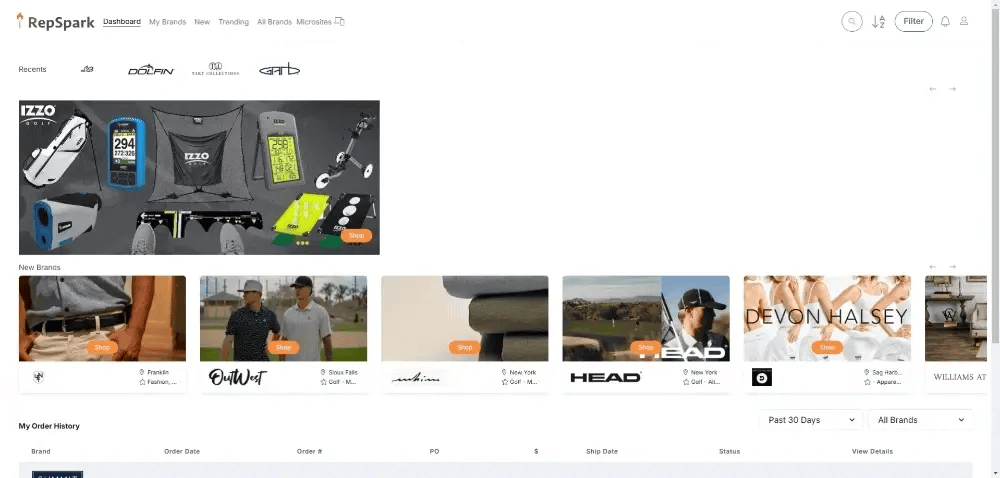Open Microsites navigation item
The width and height of the screenshot is (1000, 478).
(314, 22)
